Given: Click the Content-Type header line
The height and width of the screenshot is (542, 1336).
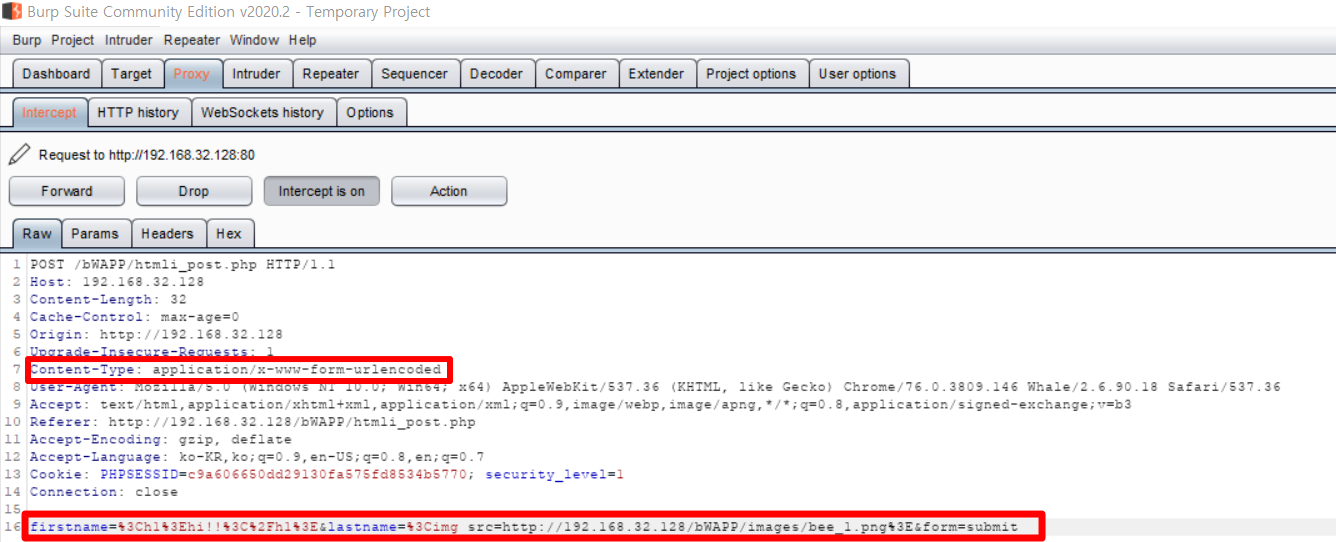Looking at the screenshot, I should [x=235, y=370].
